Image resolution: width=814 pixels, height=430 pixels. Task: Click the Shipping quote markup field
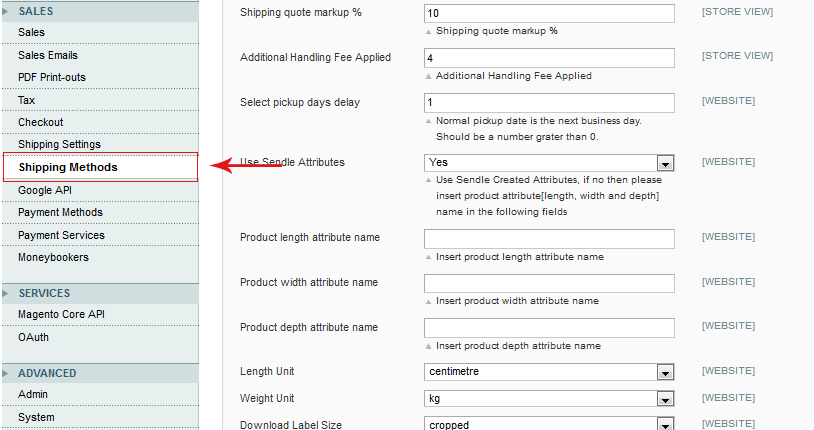pyautogui.click(x=549, y=13)
